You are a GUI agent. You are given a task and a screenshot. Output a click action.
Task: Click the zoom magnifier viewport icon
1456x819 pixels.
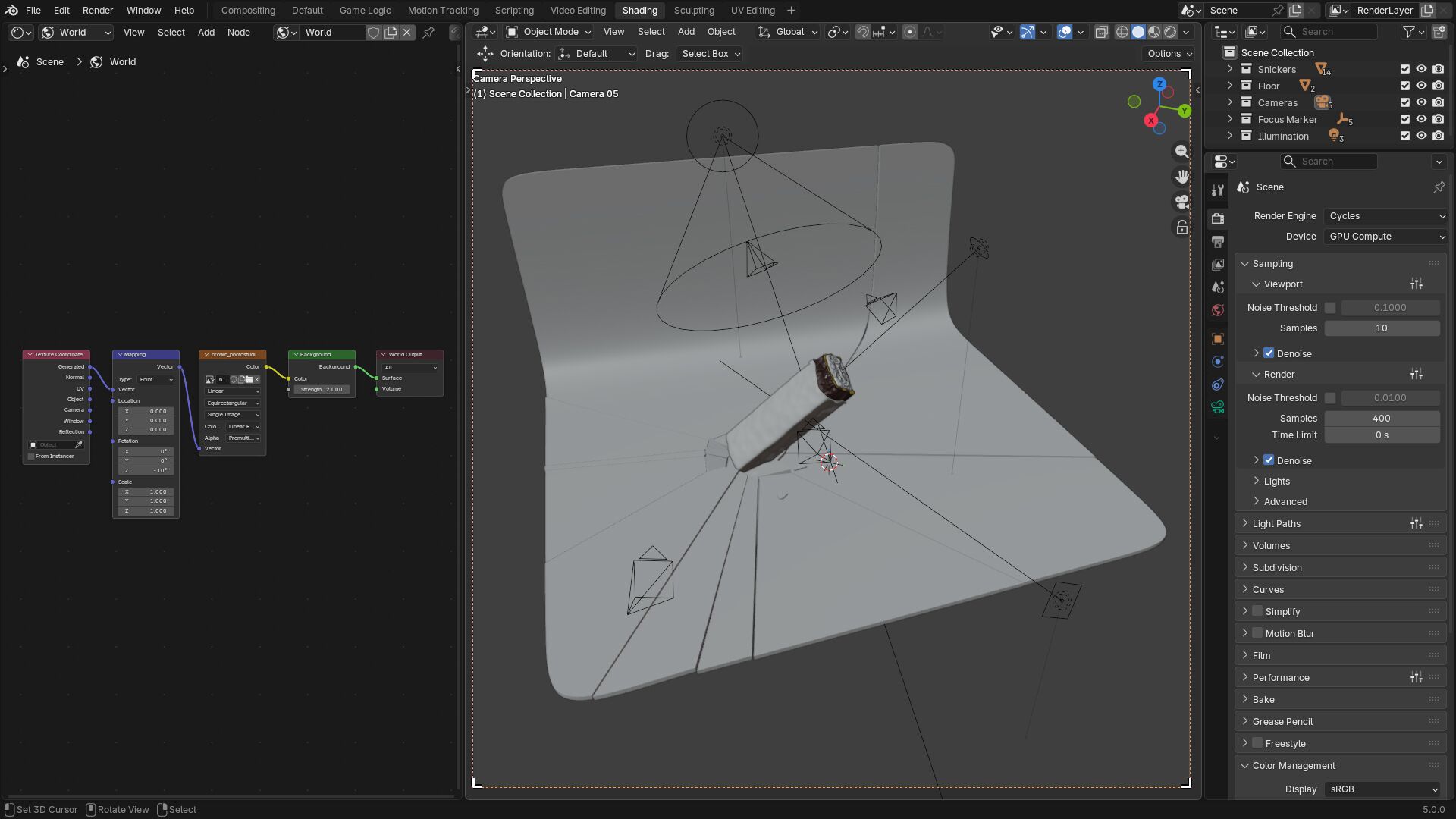click(1181, 152)
